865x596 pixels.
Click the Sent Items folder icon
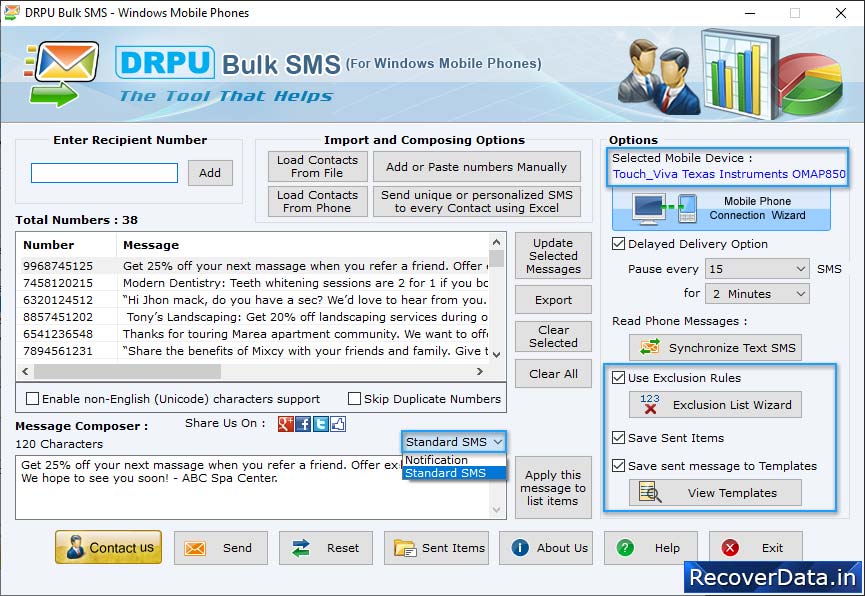click(x=405, y=548)
